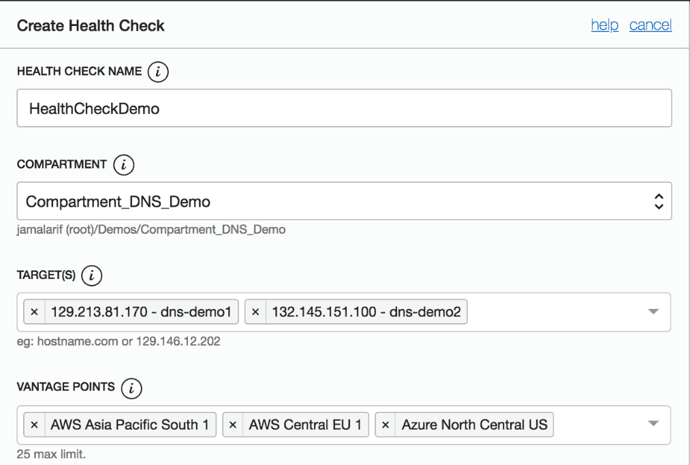Open the Compartment_DNS_Demo dropdown

343,201
